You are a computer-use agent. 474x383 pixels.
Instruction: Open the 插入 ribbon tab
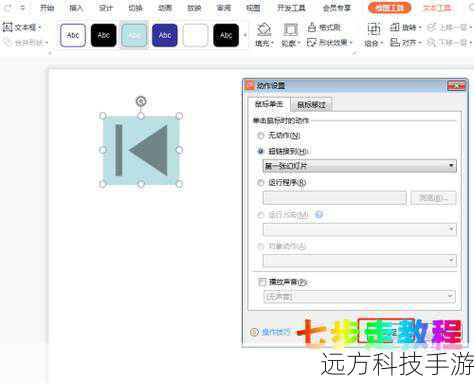pyautogui.click(x=76, y=8)
